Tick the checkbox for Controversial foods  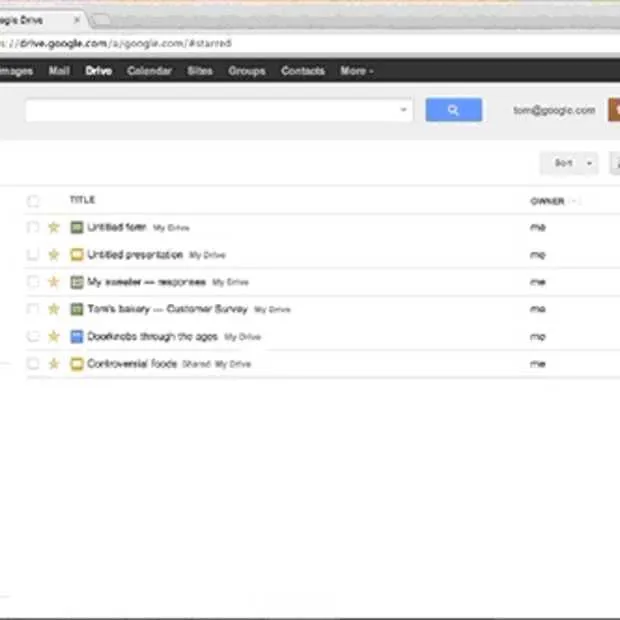[x=33, y=363]
